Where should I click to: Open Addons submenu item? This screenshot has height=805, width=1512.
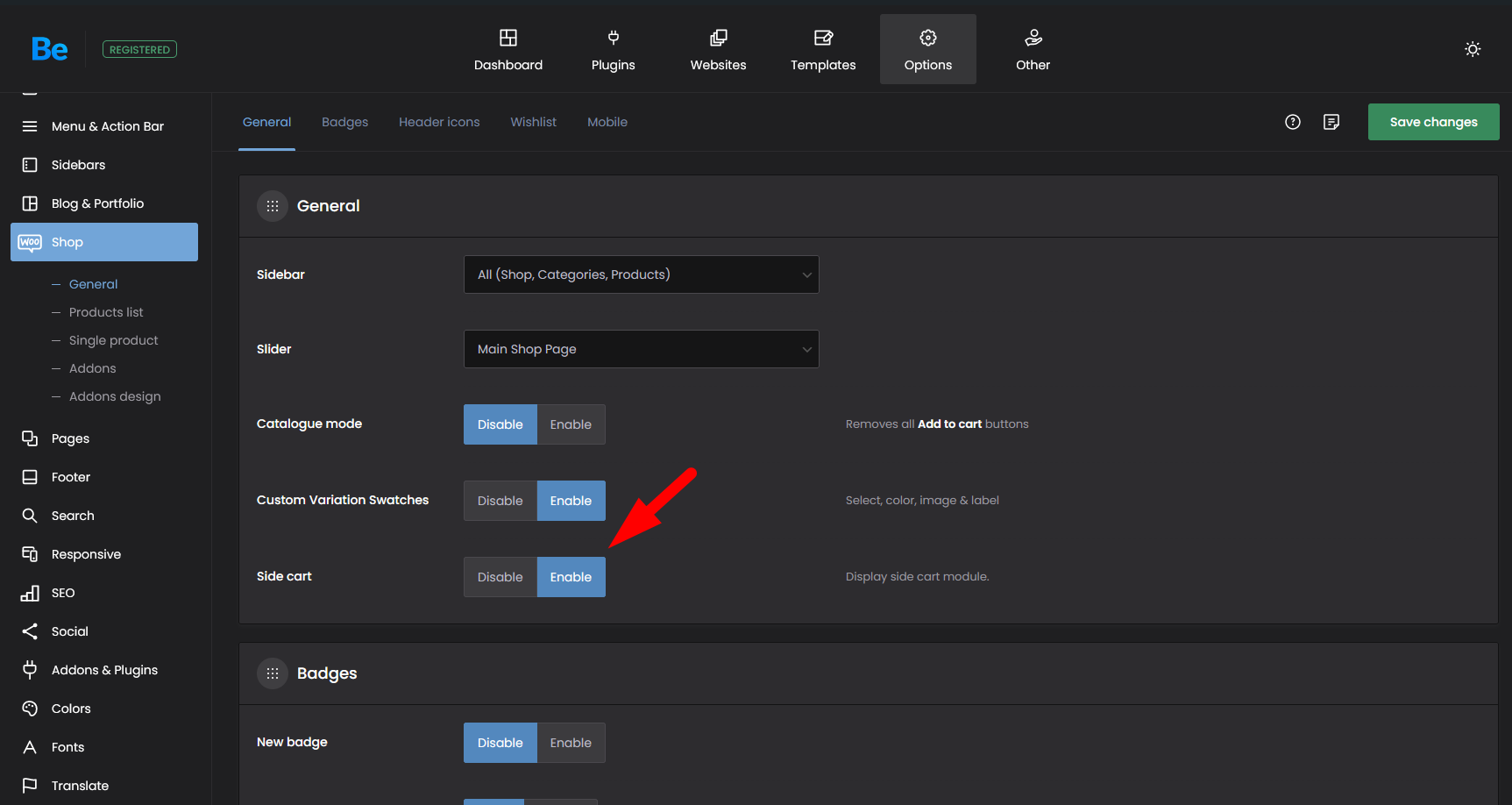92,368
